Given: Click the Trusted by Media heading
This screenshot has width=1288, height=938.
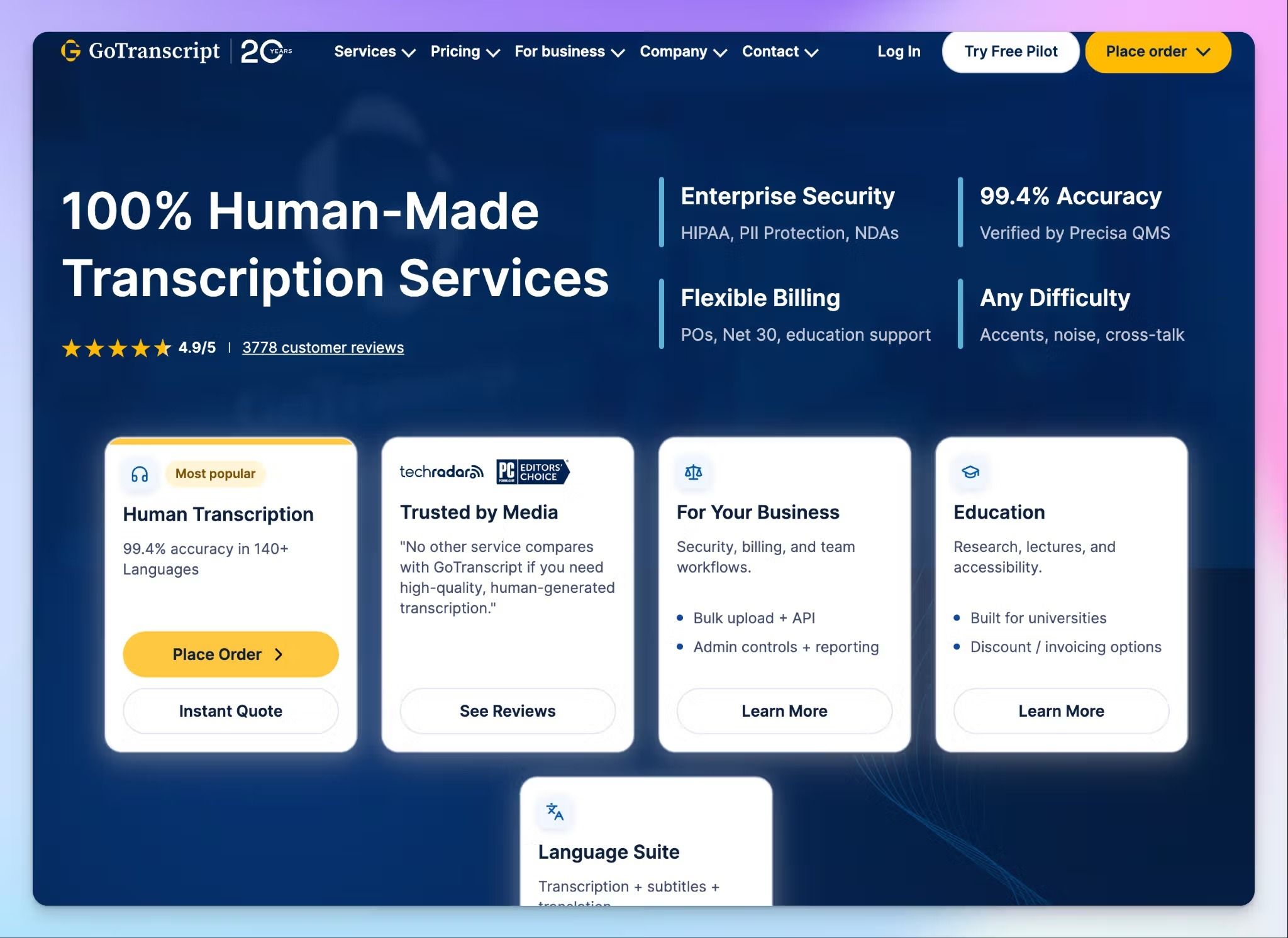Looking at the screenshot, I should coord(479,512).
